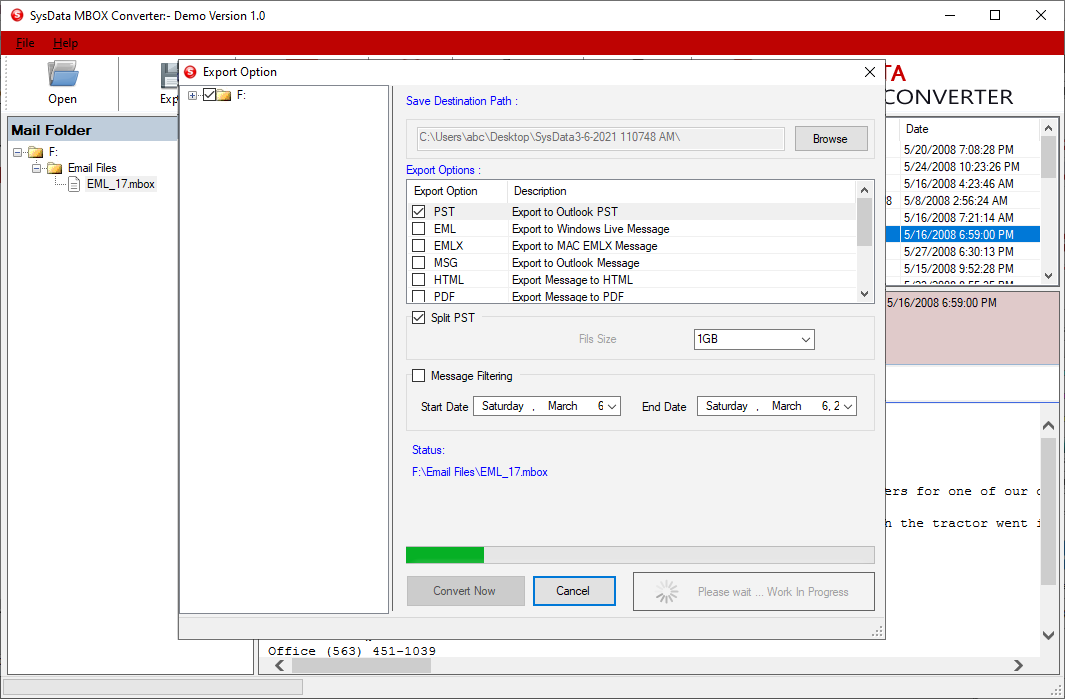Click preview pane horizontal scroll right arrow
Viewport: 1065px width, 699px height.
point(1018,666)
